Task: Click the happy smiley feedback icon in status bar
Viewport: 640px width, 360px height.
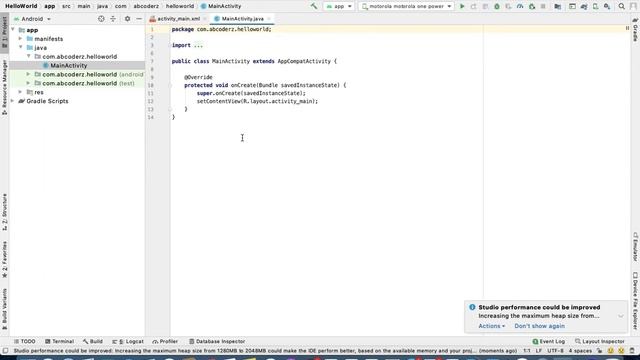Action: [611, 351]
